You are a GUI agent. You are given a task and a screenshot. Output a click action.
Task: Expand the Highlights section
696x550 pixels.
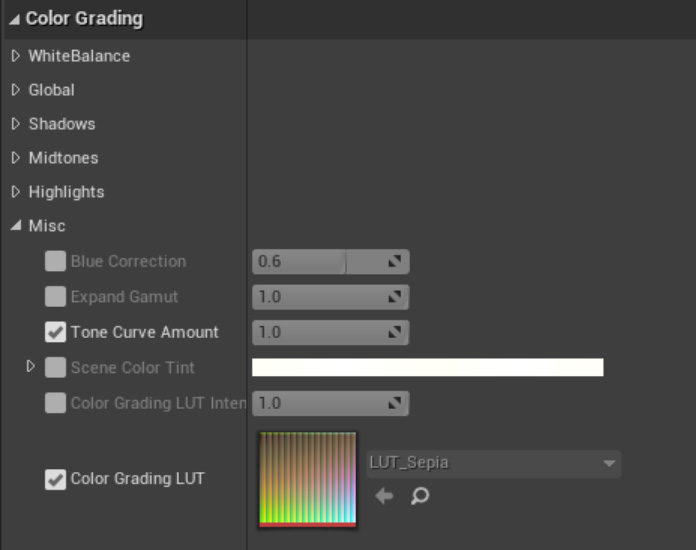pos(16,192)
